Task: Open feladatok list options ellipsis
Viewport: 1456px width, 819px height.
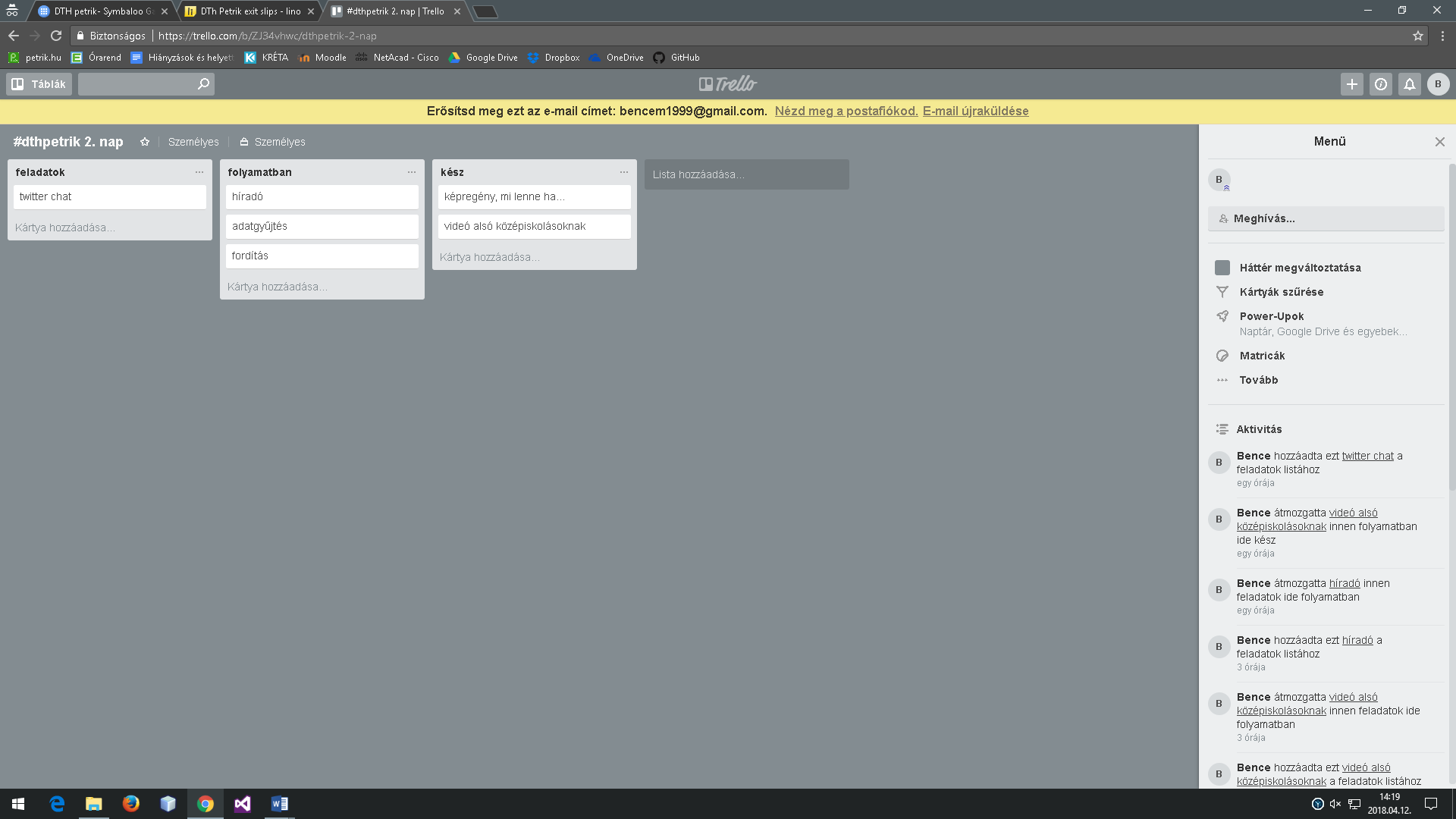Action: pyautogui.click(x=199, y=172)
